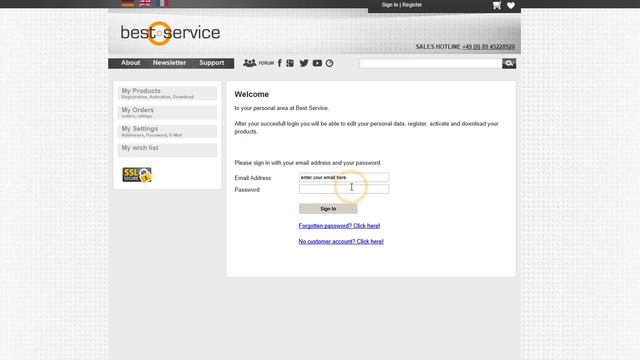The width and height of the screenshot is (640, 360).
Task: Open My Settings in sidebar
Action: (x=167, y=131)
